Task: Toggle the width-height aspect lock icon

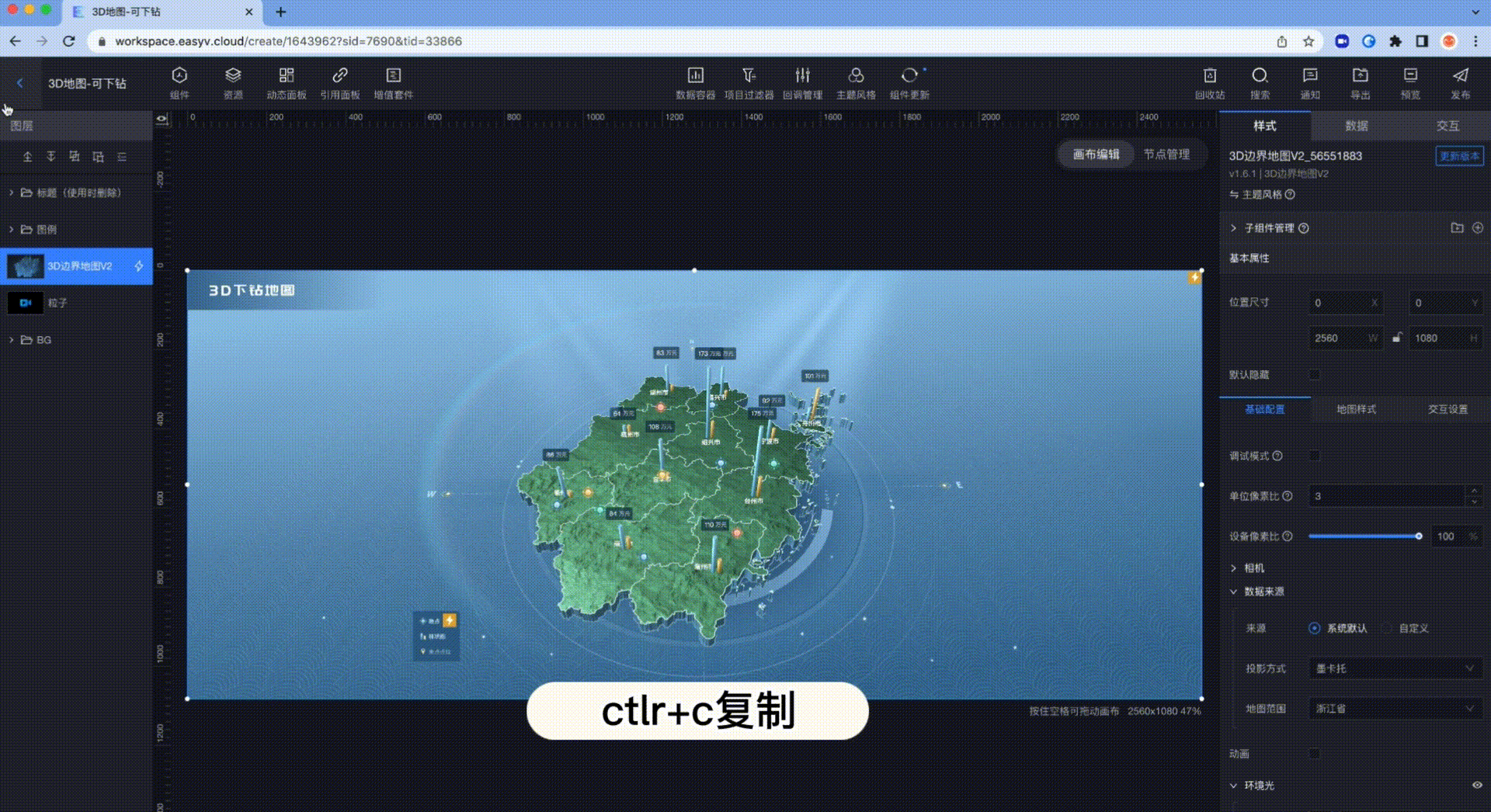Action: pyautogui.click(x=1397, y=338)
